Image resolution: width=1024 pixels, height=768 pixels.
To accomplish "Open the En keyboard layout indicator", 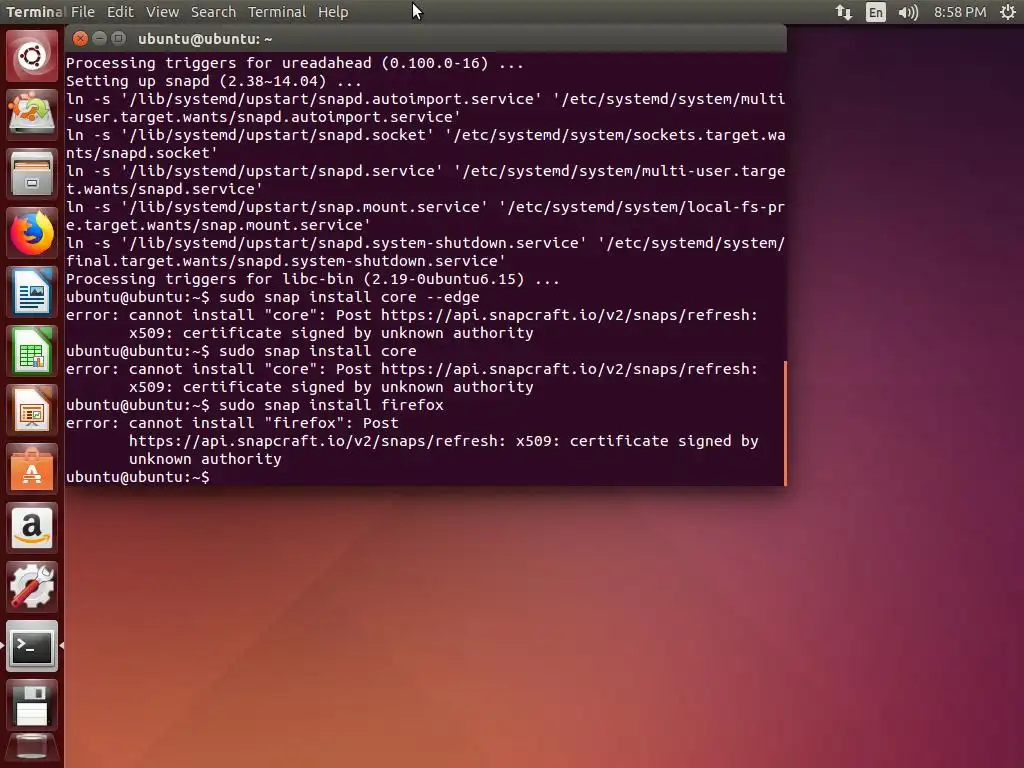I will pos(876,12).
